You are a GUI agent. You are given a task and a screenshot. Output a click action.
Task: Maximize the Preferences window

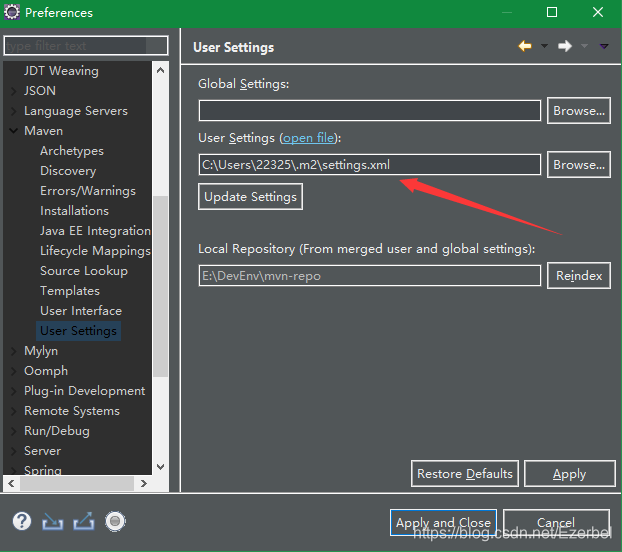tap(552, 12)
